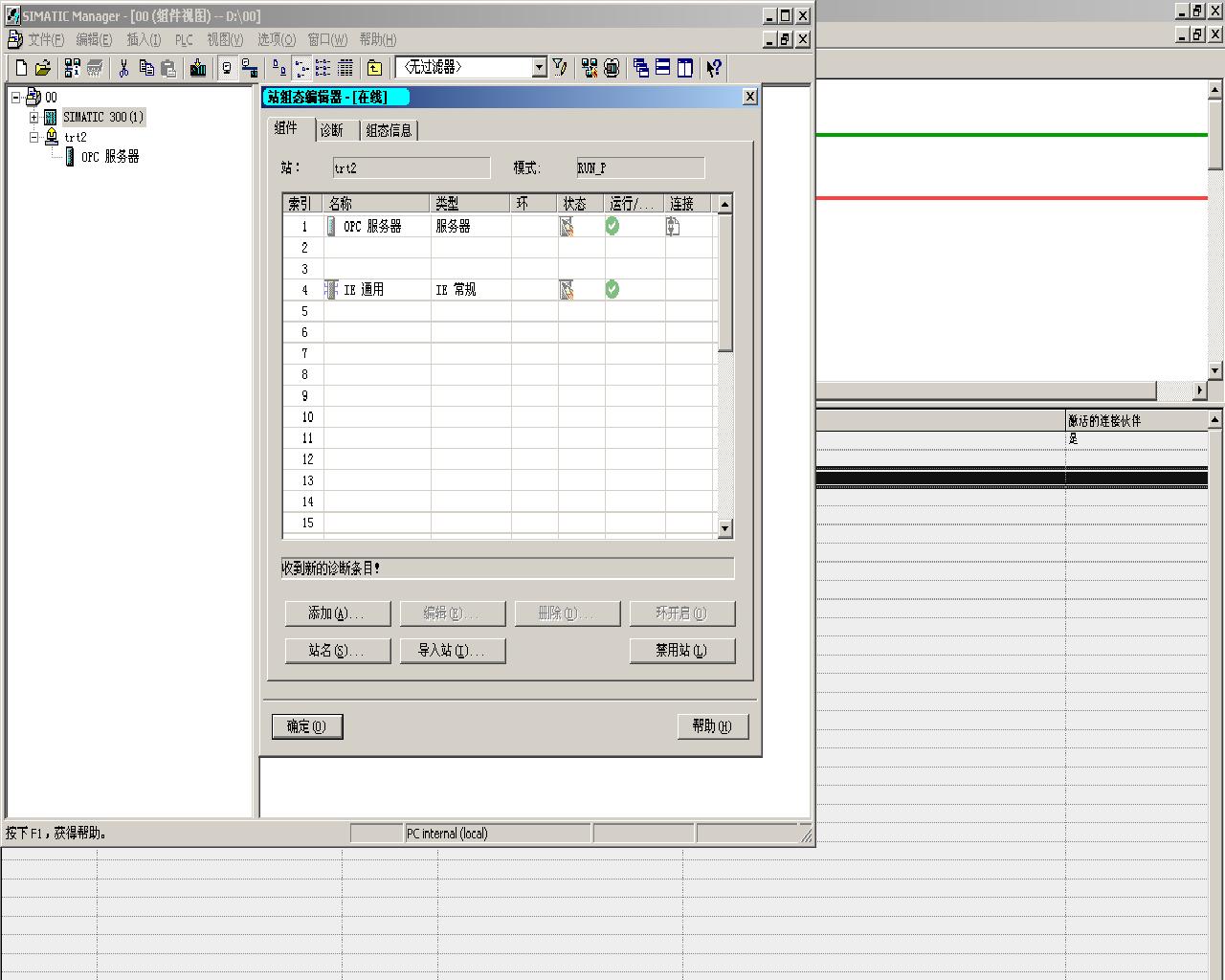The width and height of the screenshot is (1225, 980).
Task: Tile windows vertically via toolbar icon
Action: (685, 68)
